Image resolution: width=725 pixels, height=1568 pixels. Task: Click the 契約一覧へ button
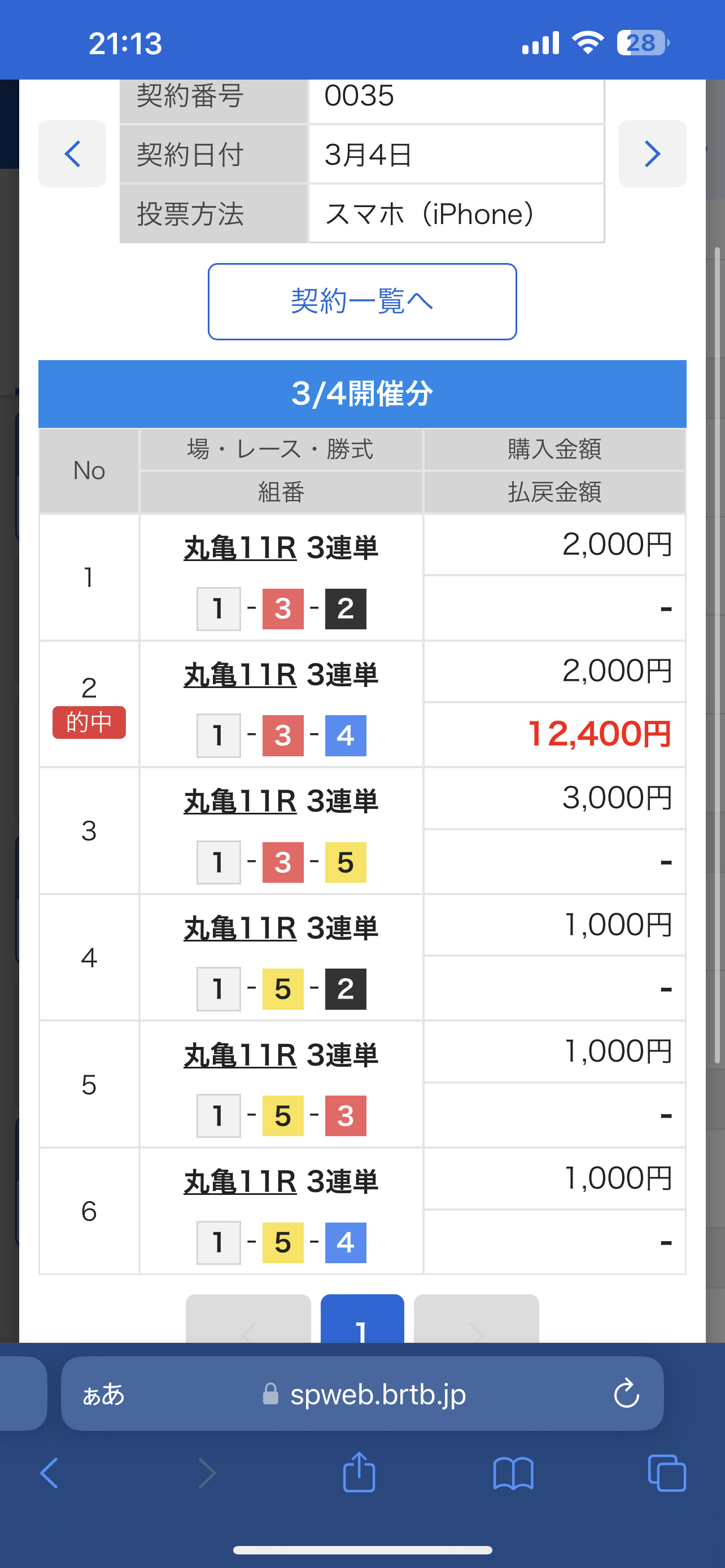pyautogui.click(x=362, y=301)
